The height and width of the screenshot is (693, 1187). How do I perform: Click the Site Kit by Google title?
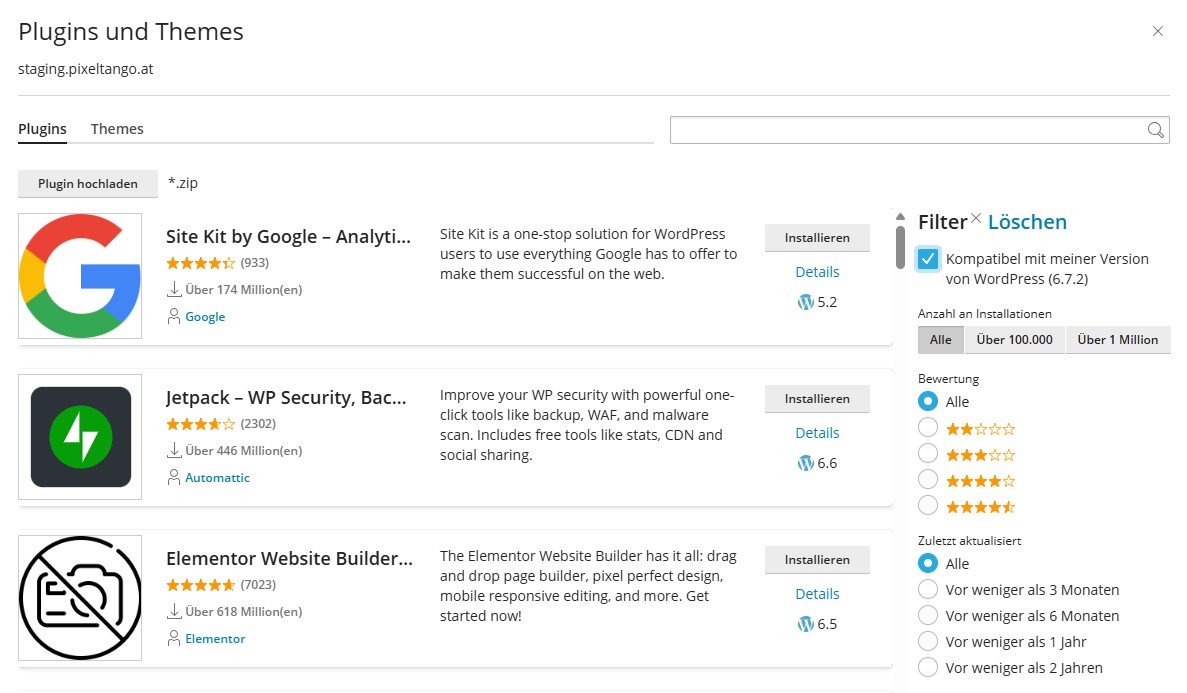point(288,236)
